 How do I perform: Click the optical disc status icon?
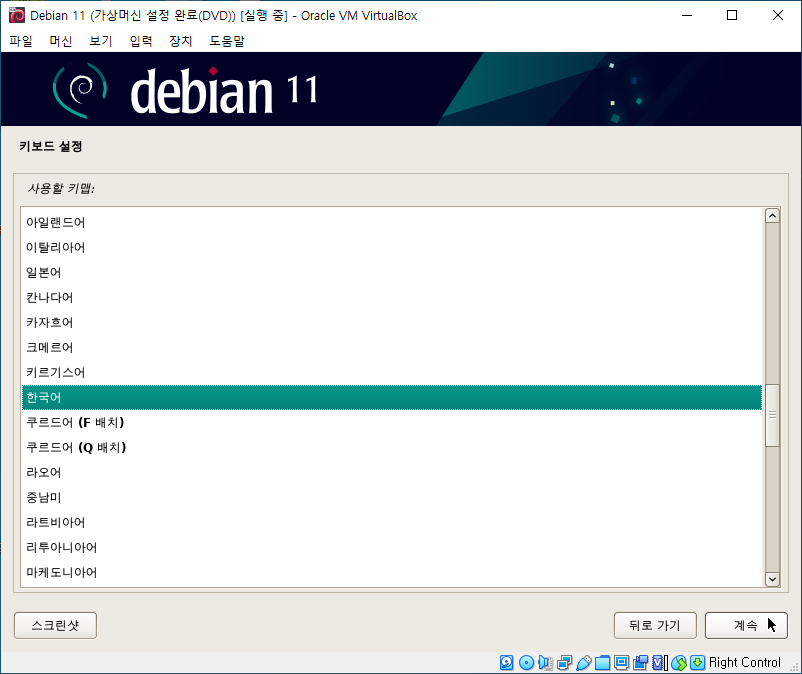pos(526,662)
